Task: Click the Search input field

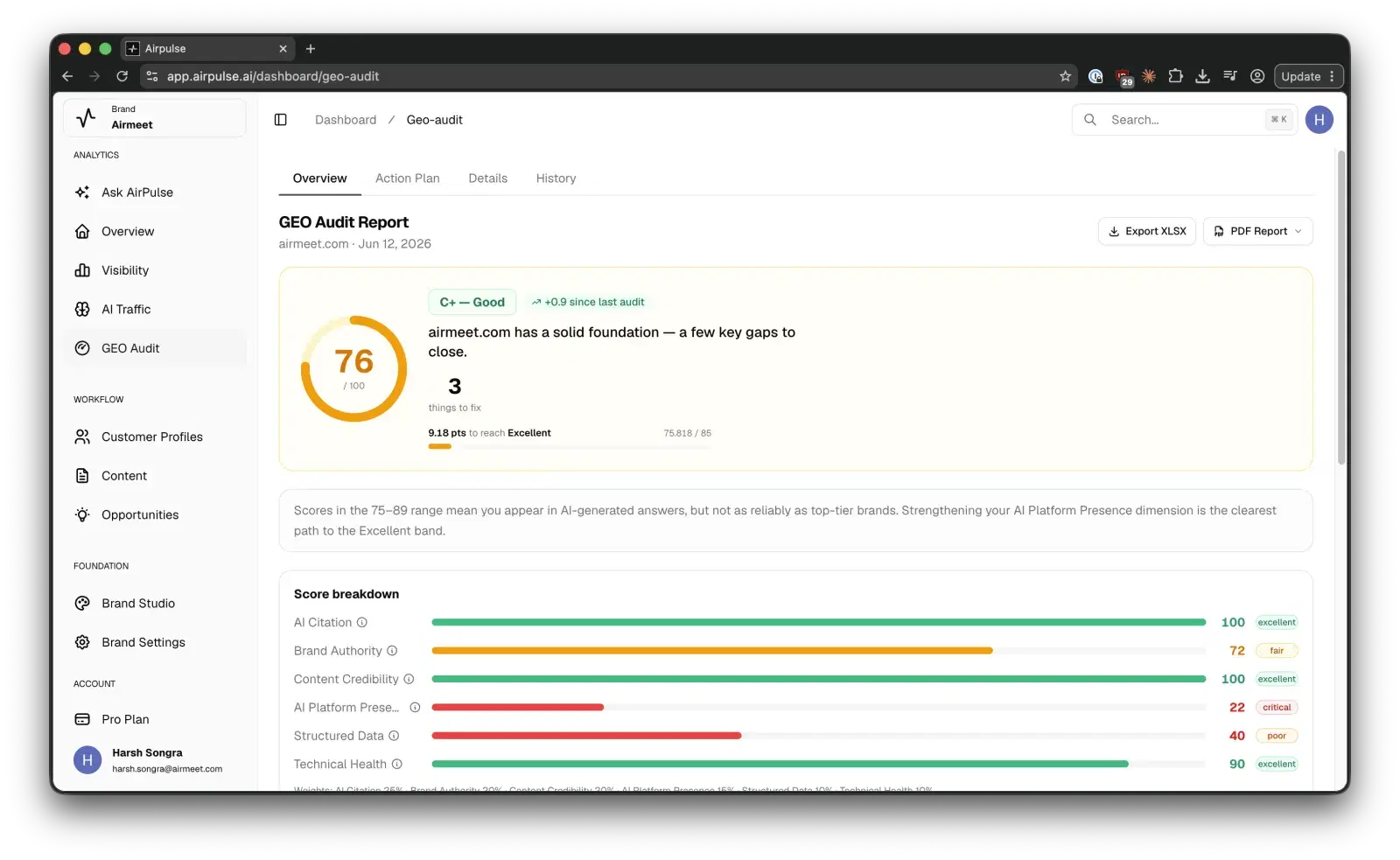Action: tap(1185, 120)
